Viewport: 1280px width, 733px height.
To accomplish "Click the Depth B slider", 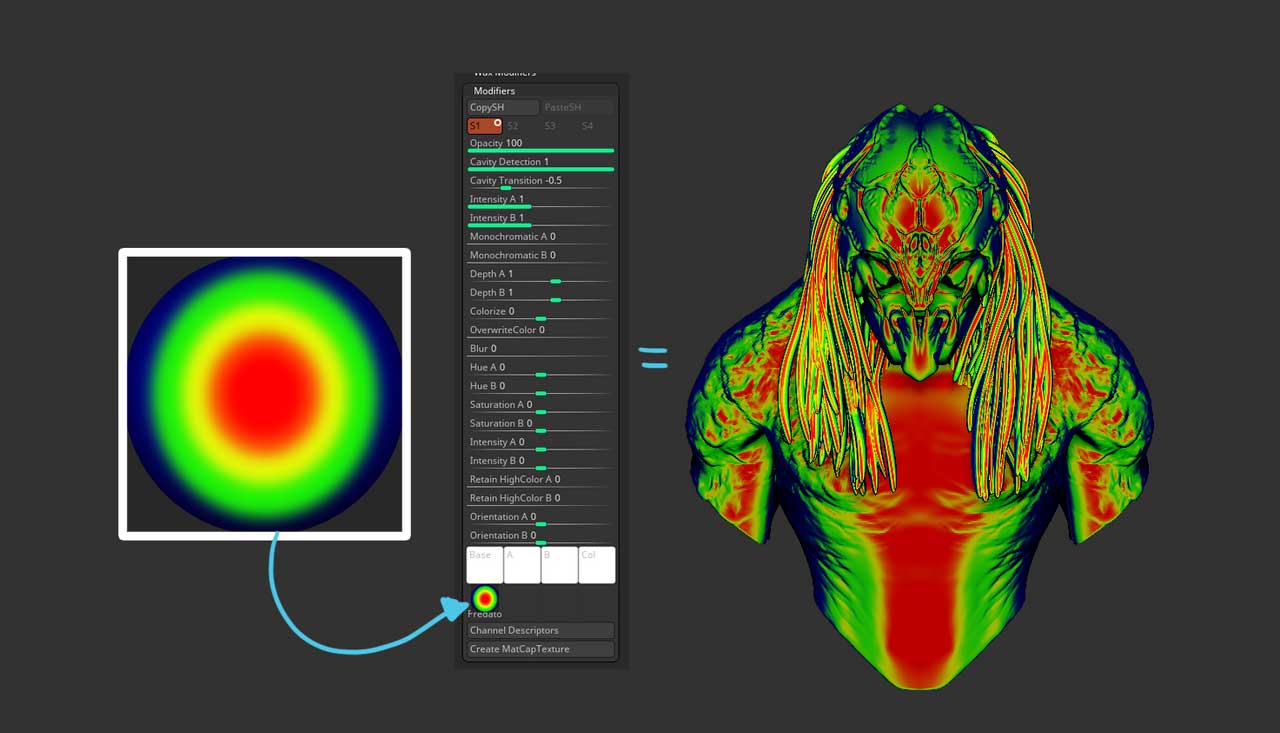I will pos(541,294).
